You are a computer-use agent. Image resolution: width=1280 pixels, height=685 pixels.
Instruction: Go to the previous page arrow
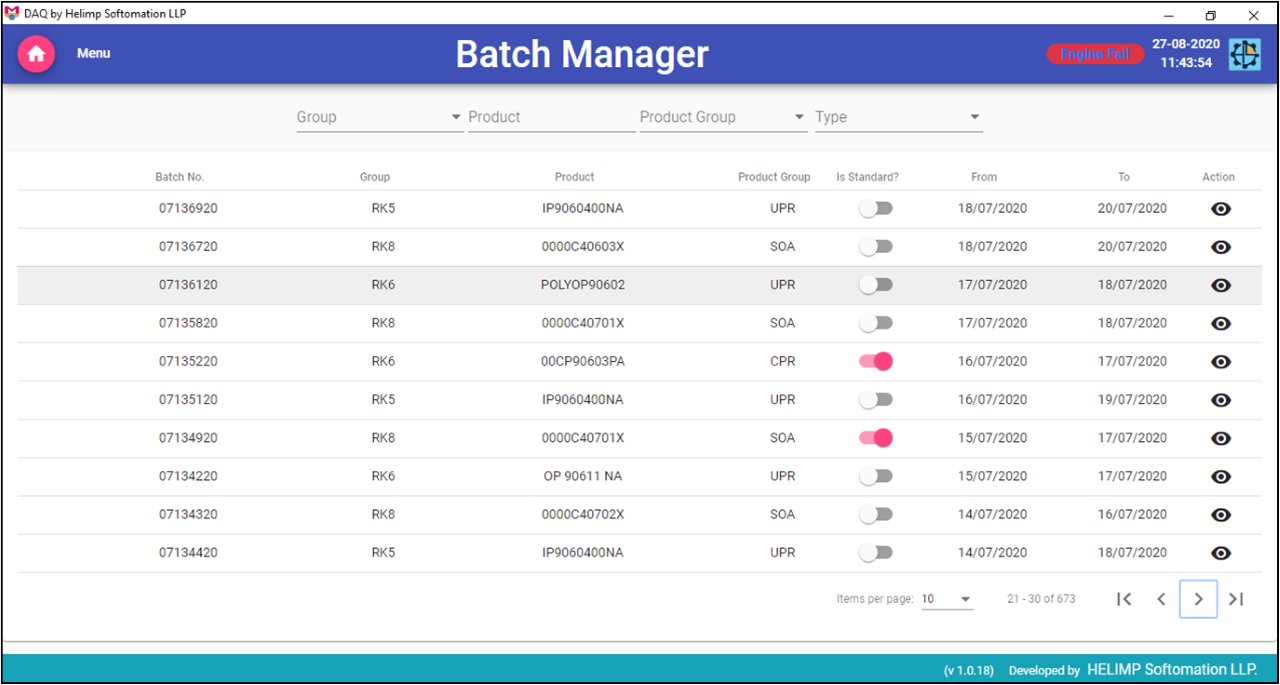[x=1161, y=599]
